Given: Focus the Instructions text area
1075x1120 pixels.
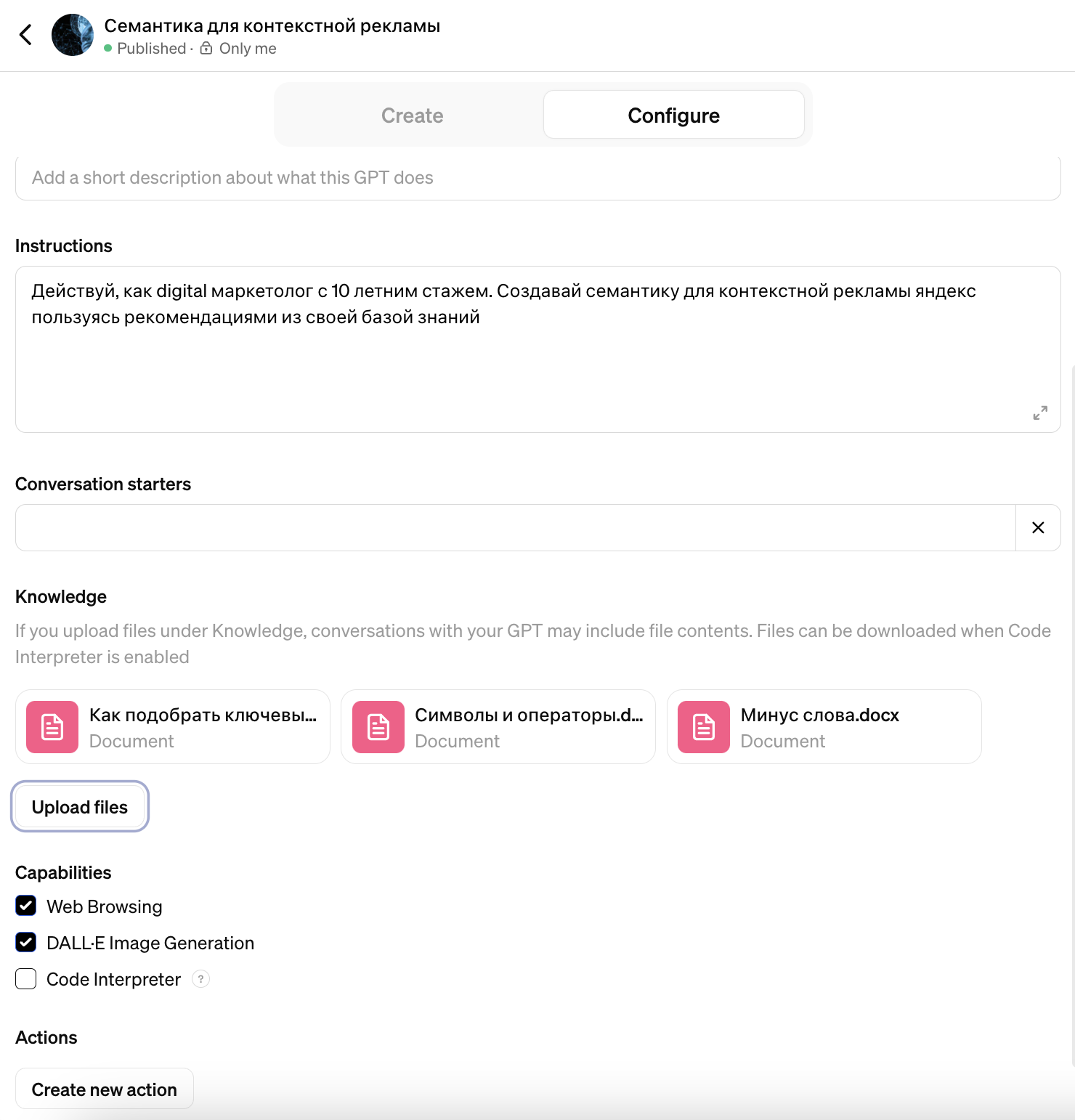Looking at the screenshot, I should (x=537, y=363).
